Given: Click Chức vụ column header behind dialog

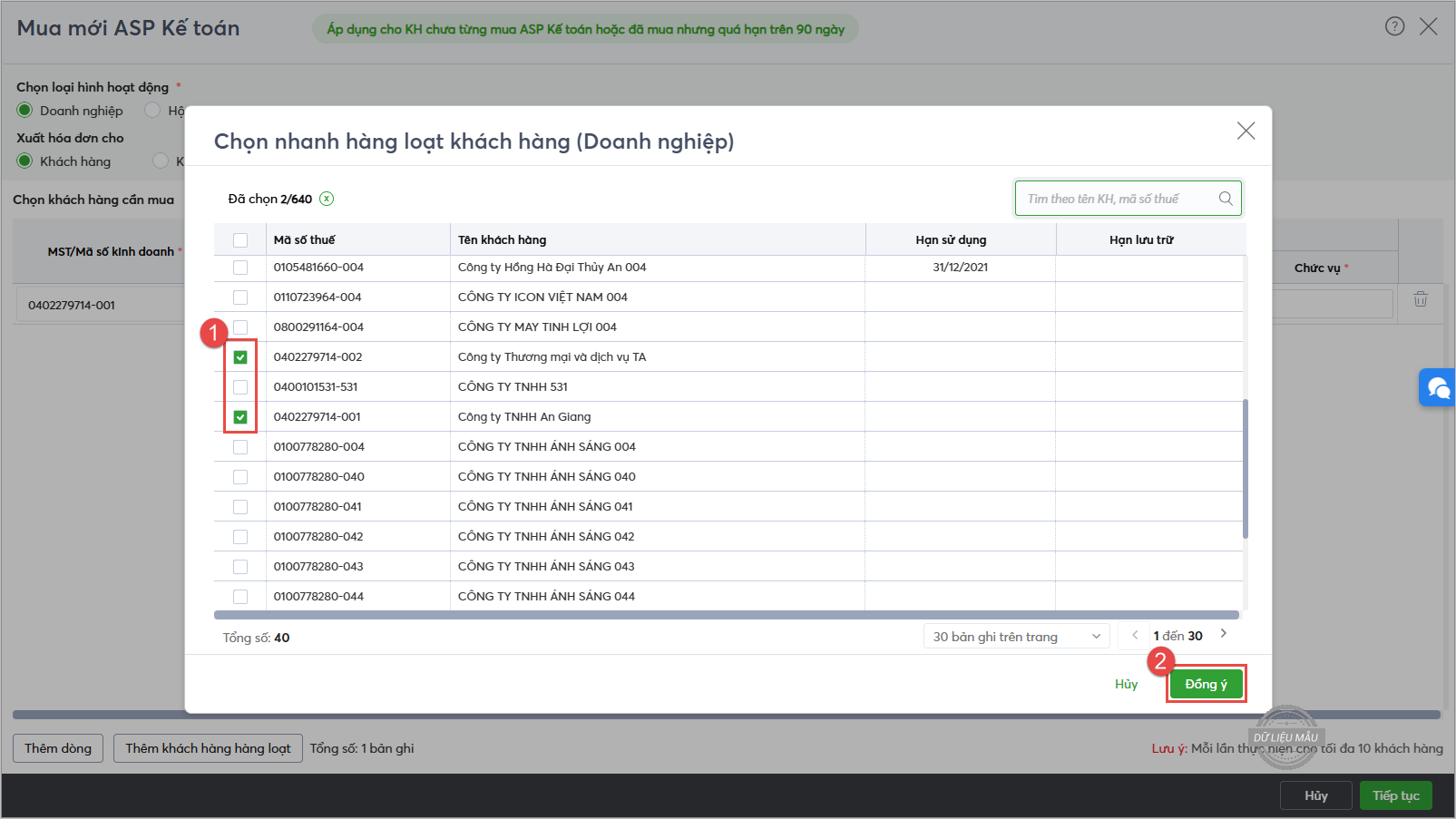Looking at the screenshot, I should pyautogui.click(x=1321, y=268).
